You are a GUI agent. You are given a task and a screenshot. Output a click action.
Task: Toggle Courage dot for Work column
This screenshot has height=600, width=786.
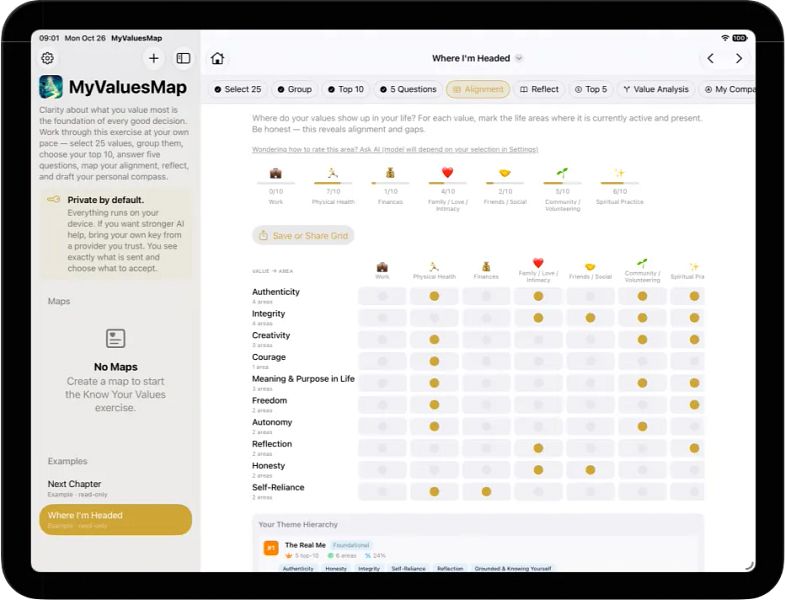point(382,361)
